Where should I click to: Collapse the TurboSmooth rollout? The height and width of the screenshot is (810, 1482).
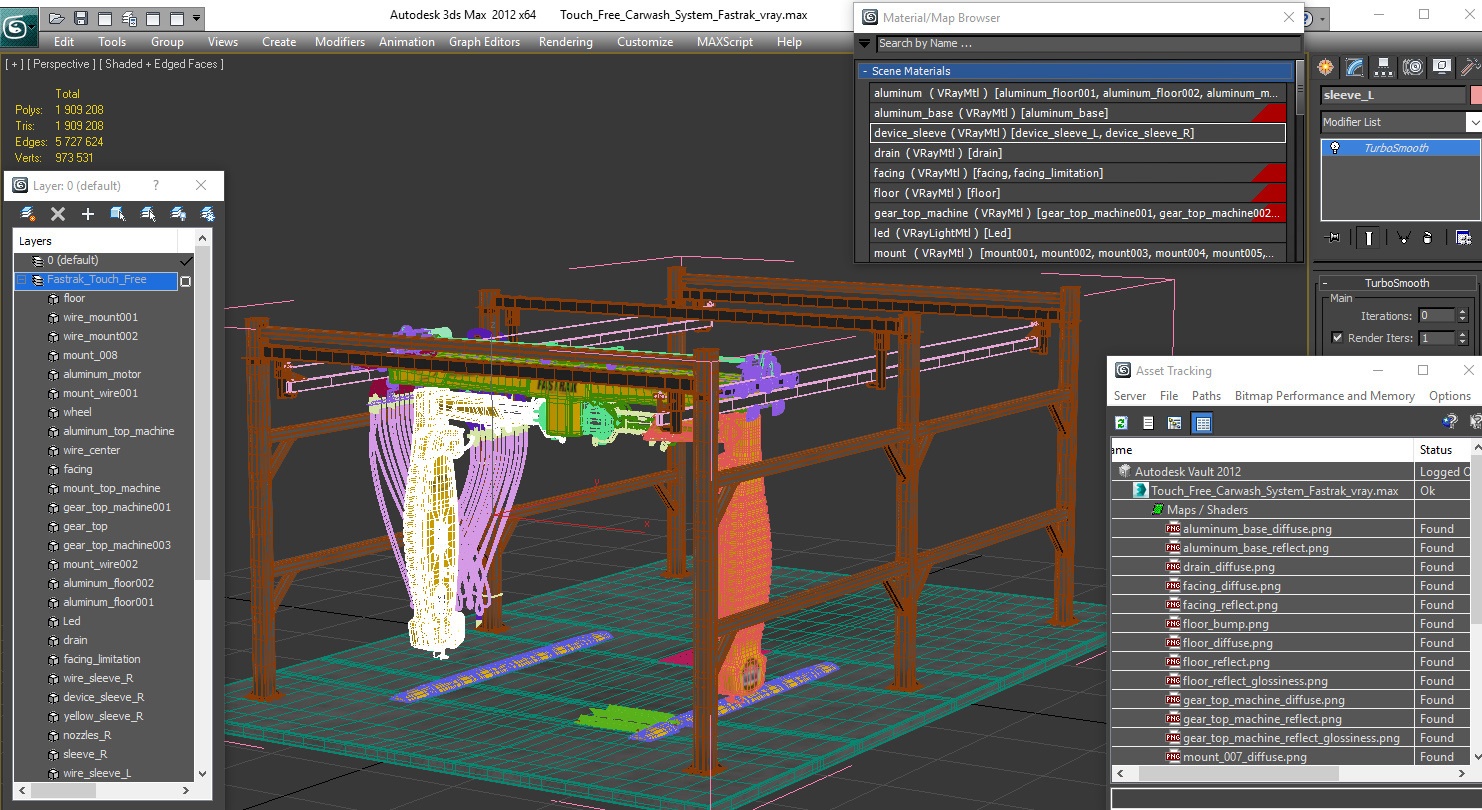point(1397,283)
